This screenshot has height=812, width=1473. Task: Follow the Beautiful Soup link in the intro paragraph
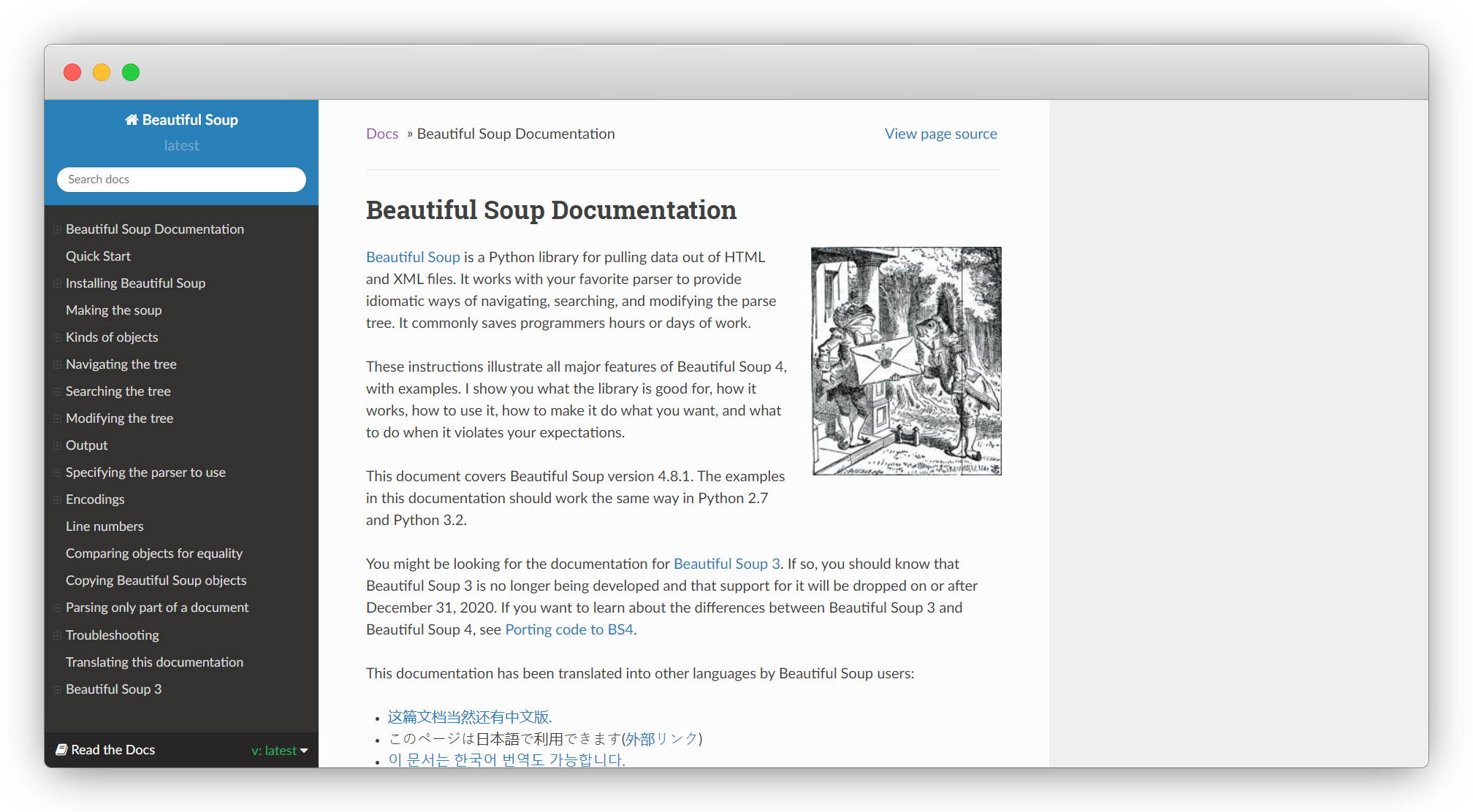tap(413, 257)
